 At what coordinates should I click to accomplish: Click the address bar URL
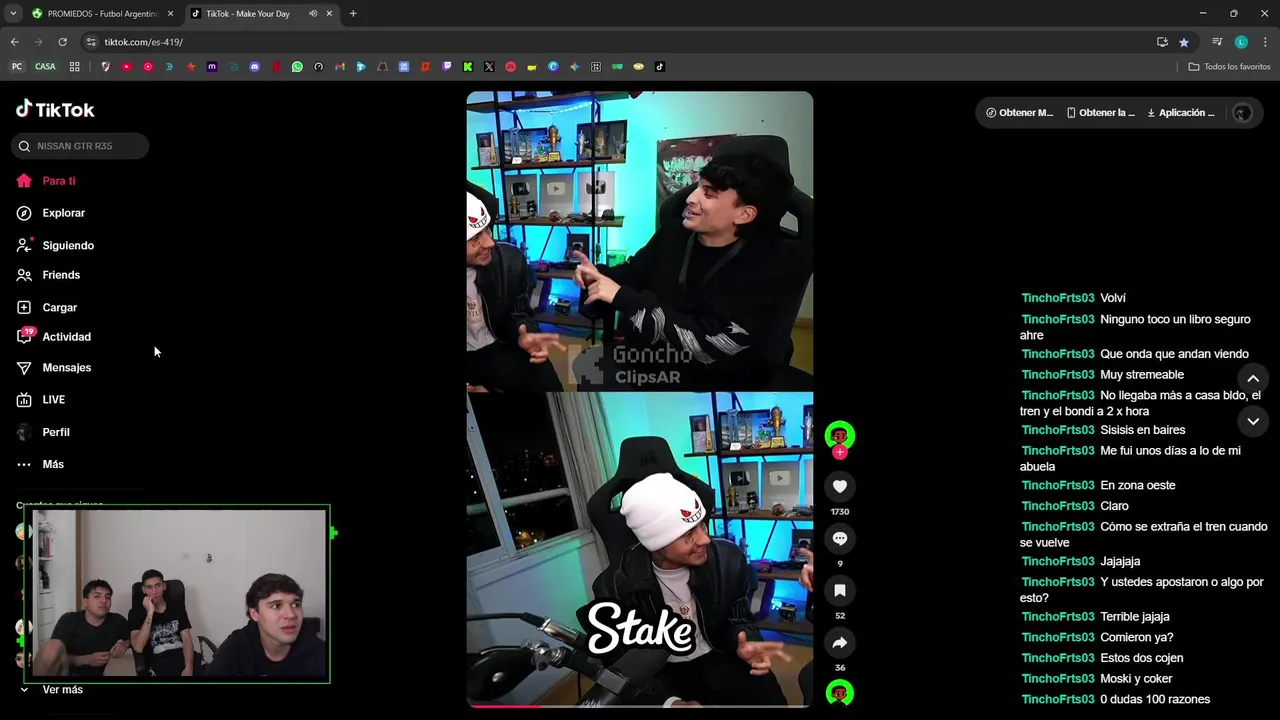pos(144,42)
